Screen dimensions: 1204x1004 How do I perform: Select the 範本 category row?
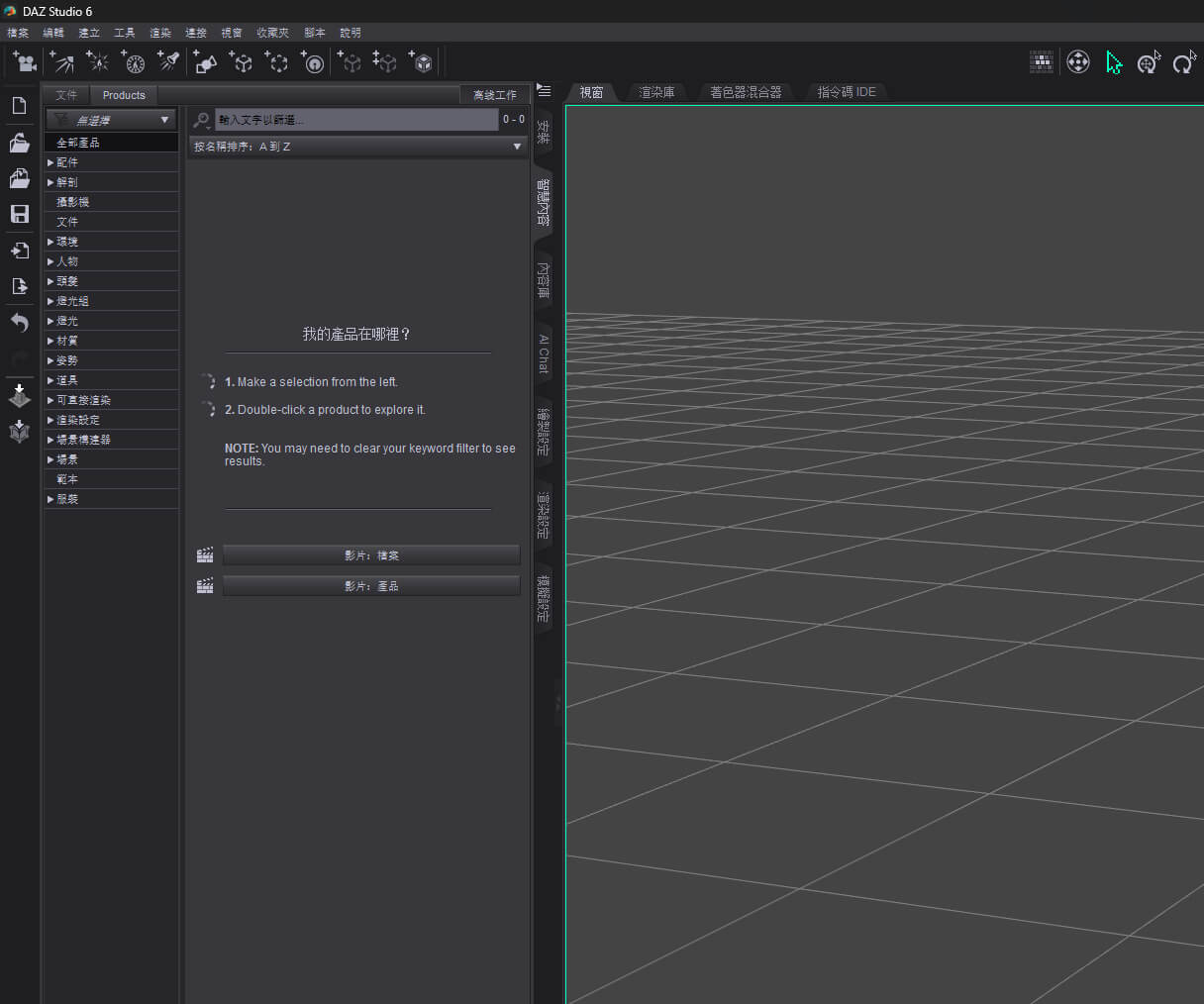point(112,479)
